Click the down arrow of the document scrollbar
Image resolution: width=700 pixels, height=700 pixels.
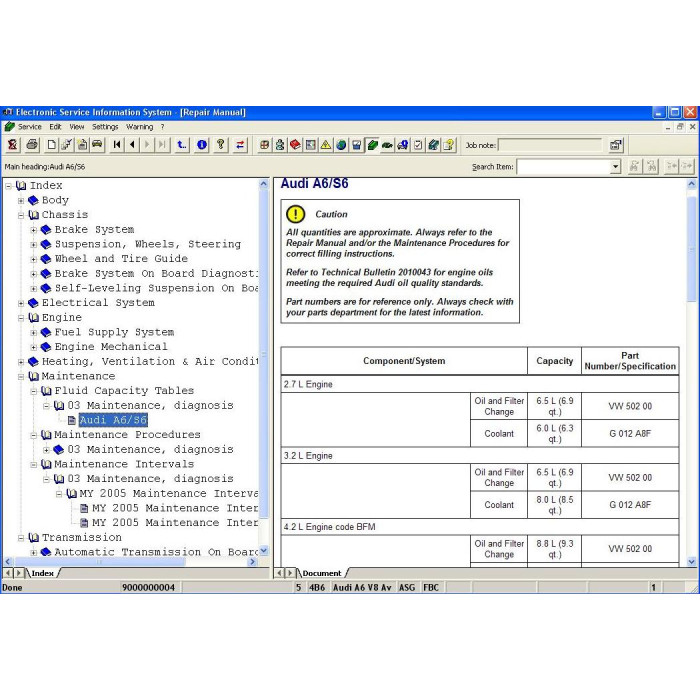[692, 561]
